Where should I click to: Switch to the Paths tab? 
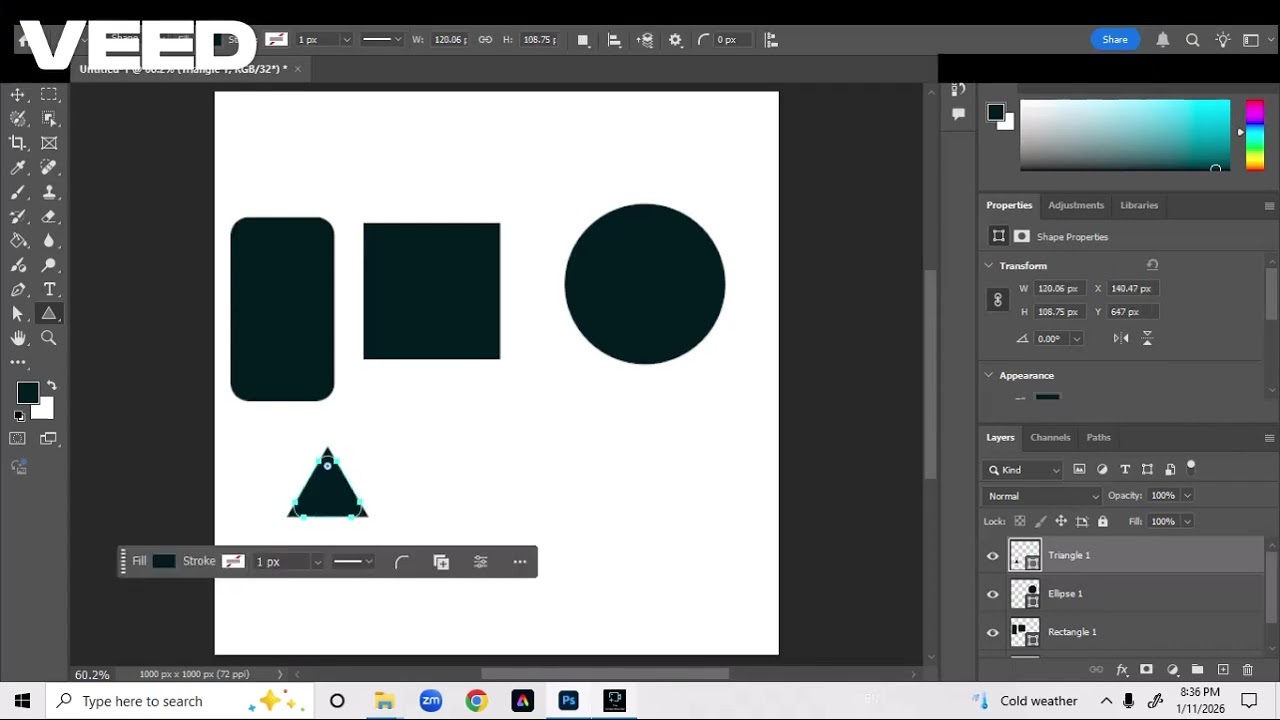1098,437
